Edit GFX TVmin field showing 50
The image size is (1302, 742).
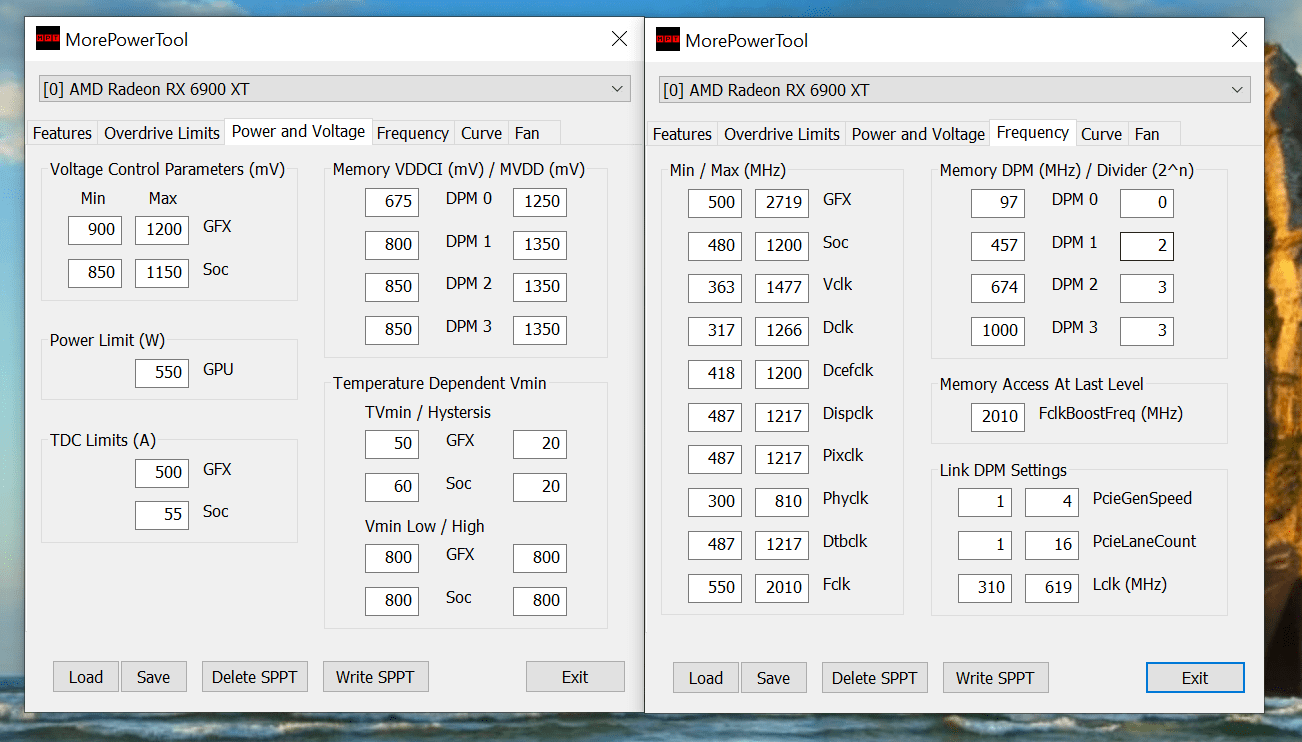(x=392, y=444)
